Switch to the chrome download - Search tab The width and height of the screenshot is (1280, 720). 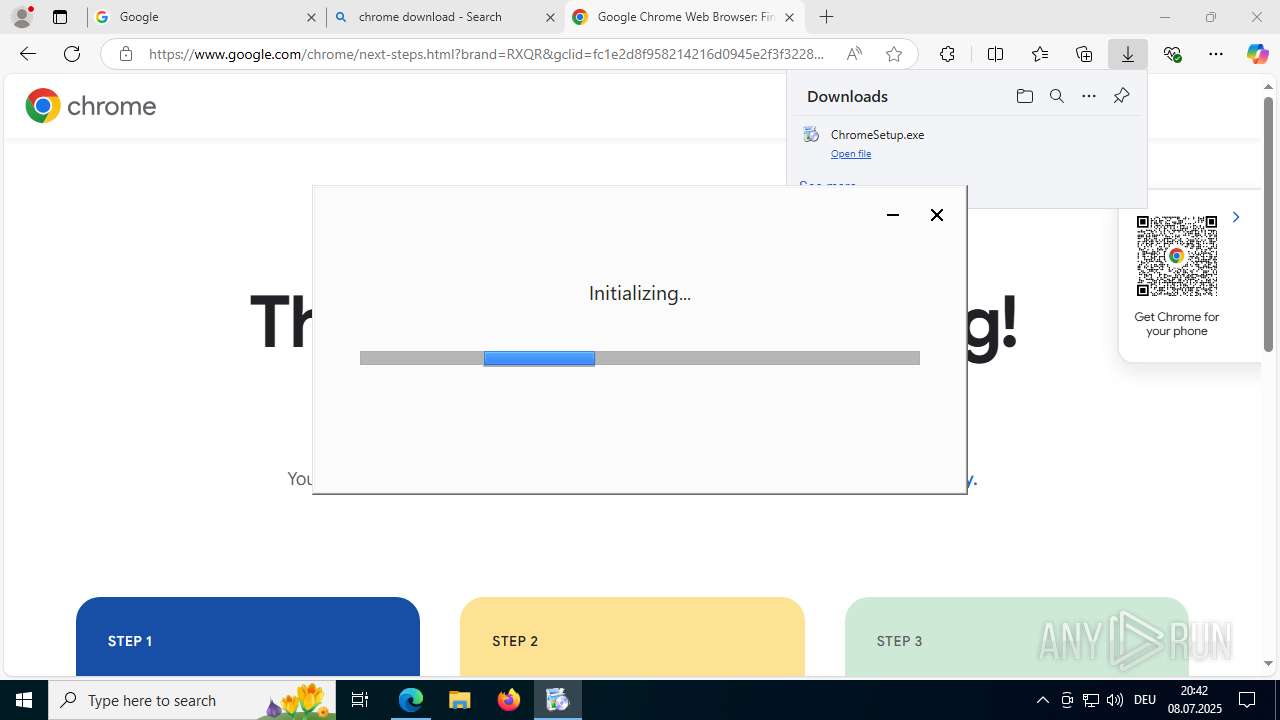pos(444,17)
